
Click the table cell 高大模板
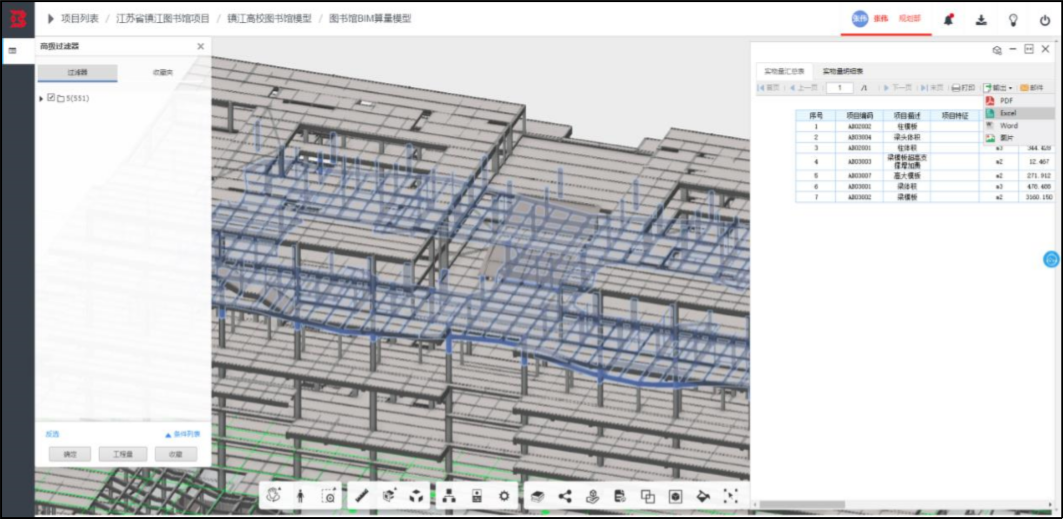click(906, 175)
